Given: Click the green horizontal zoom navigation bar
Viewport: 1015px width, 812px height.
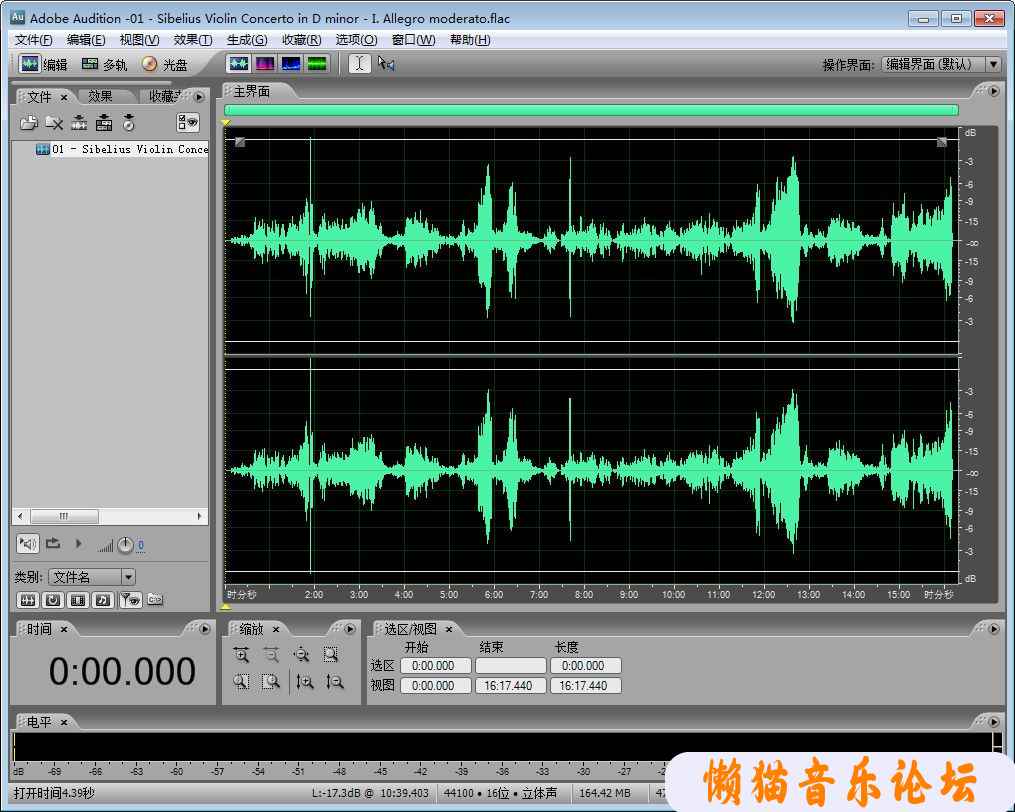Looking at the screenshot, I should point(591,110).
